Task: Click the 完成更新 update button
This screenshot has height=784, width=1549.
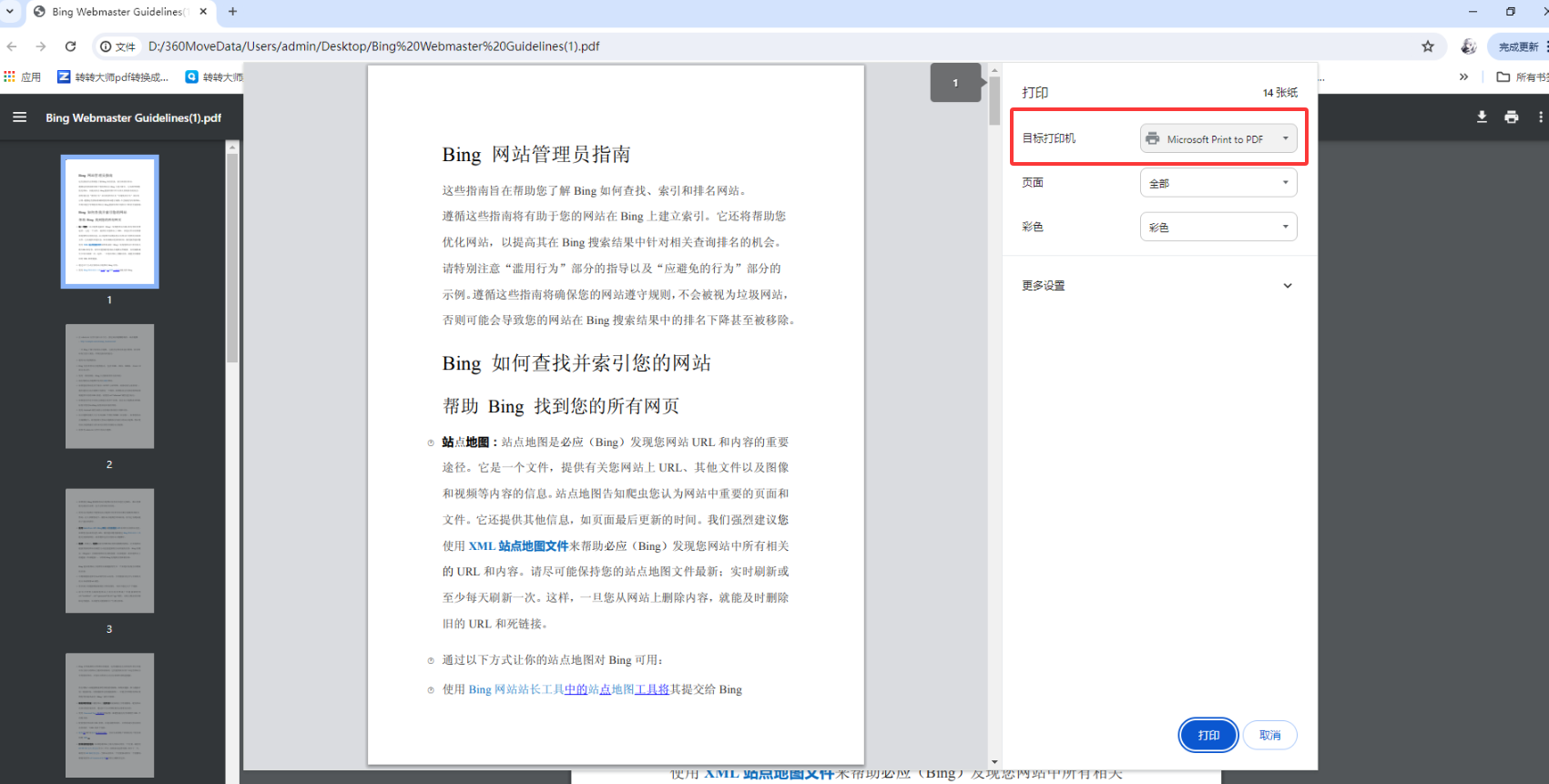Action: pyautogui.click(x=1520, y=46)
